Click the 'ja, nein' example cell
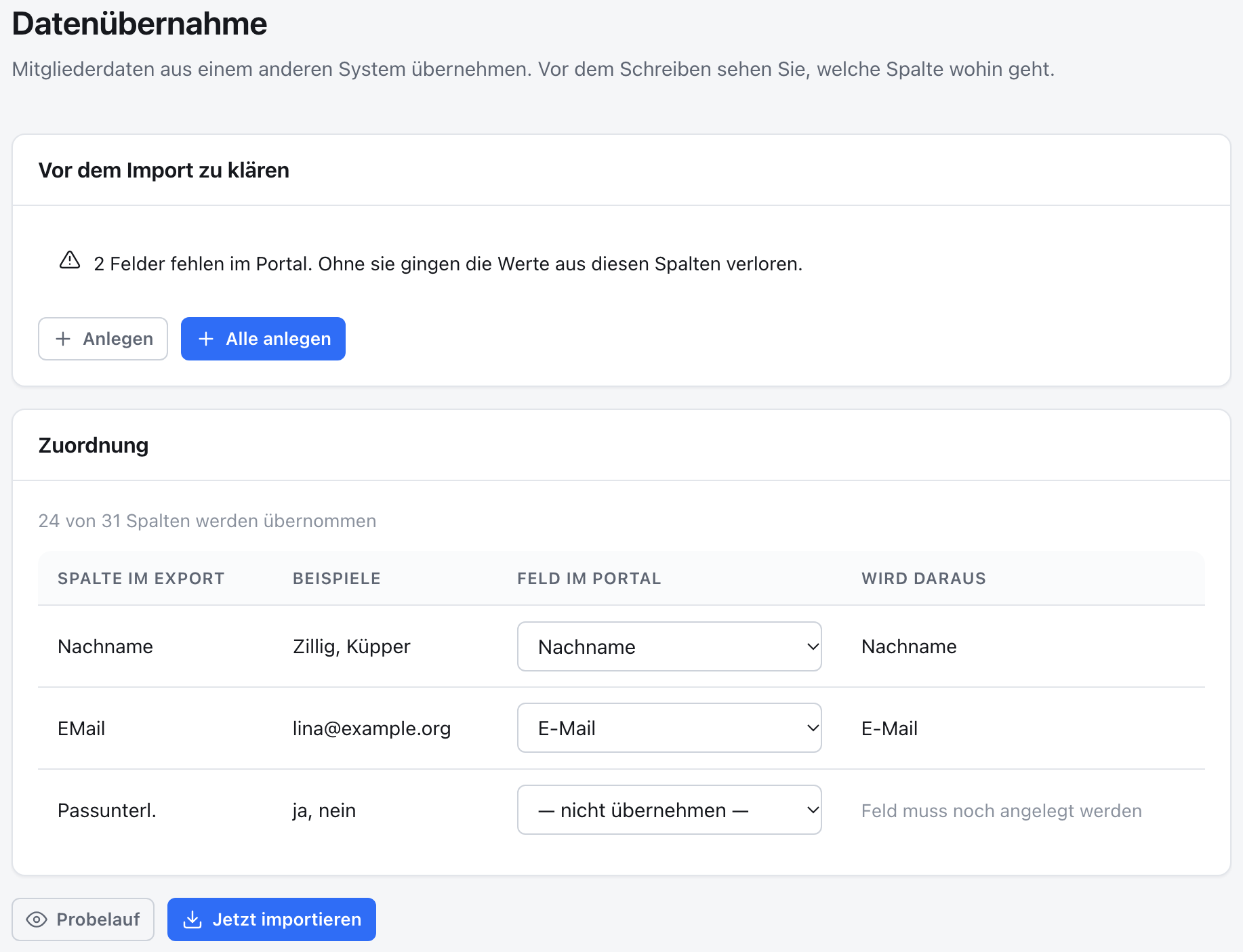The image size is (1243, 952). point(324,810)
